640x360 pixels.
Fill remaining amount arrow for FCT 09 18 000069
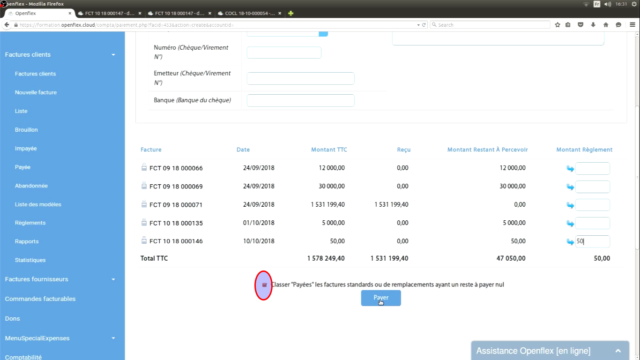570,187
